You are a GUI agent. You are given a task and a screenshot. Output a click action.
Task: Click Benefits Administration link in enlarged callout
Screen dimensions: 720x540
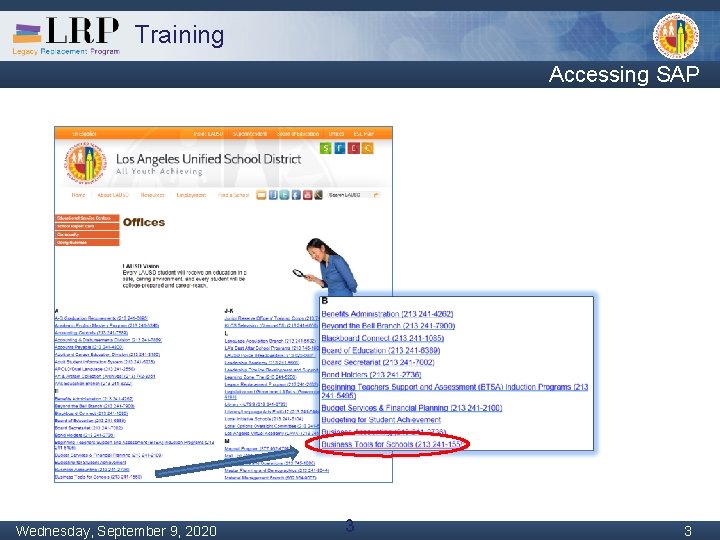(x=387, y=314)
